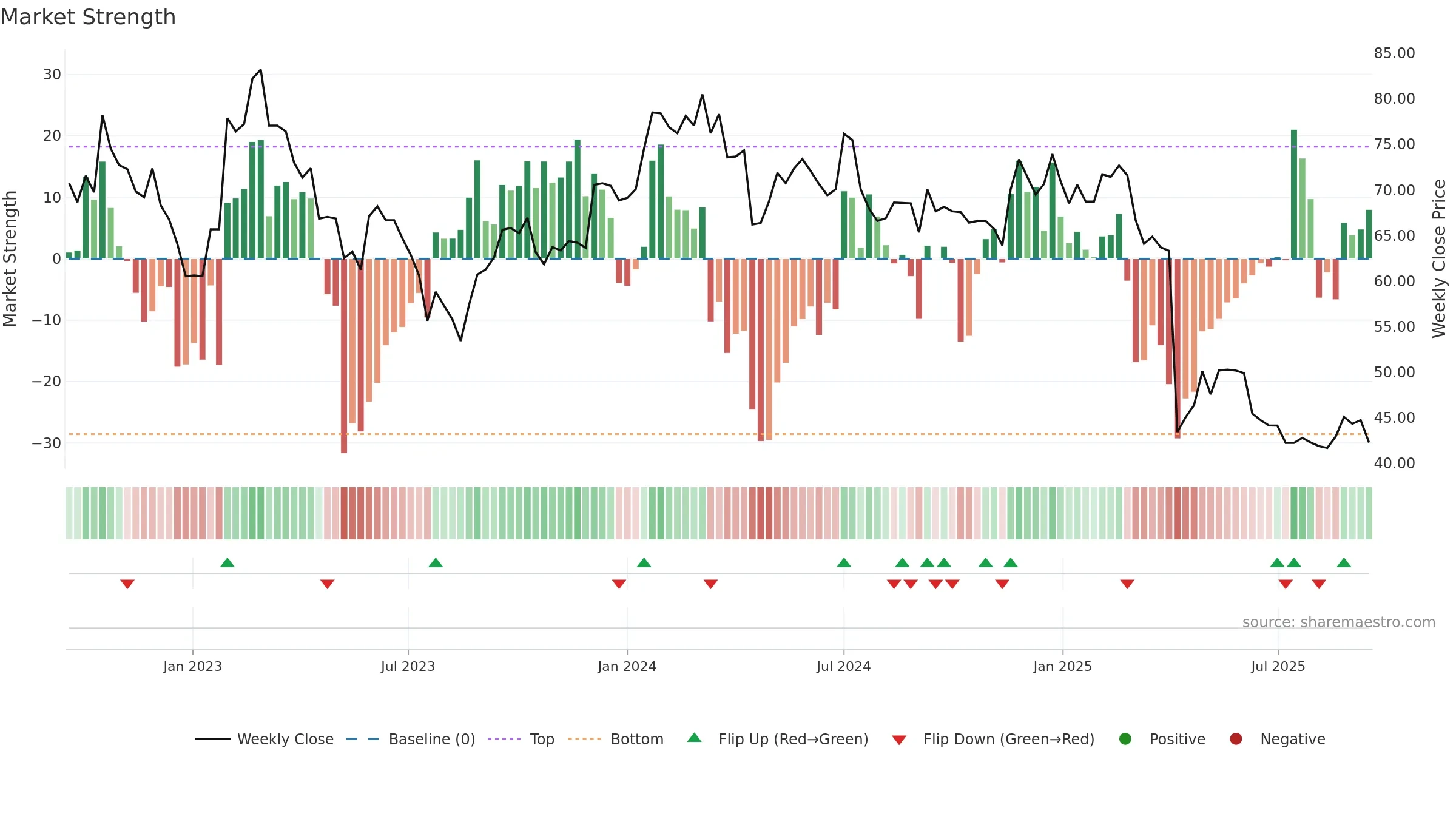Click the 40.00 price tick label
Viewport: 1456px width, 819px height.
coord(1394,463)
